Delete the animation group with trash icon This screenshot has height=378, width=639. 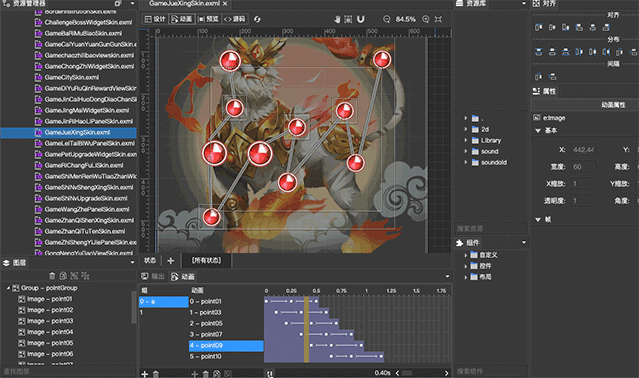[156, 374]
